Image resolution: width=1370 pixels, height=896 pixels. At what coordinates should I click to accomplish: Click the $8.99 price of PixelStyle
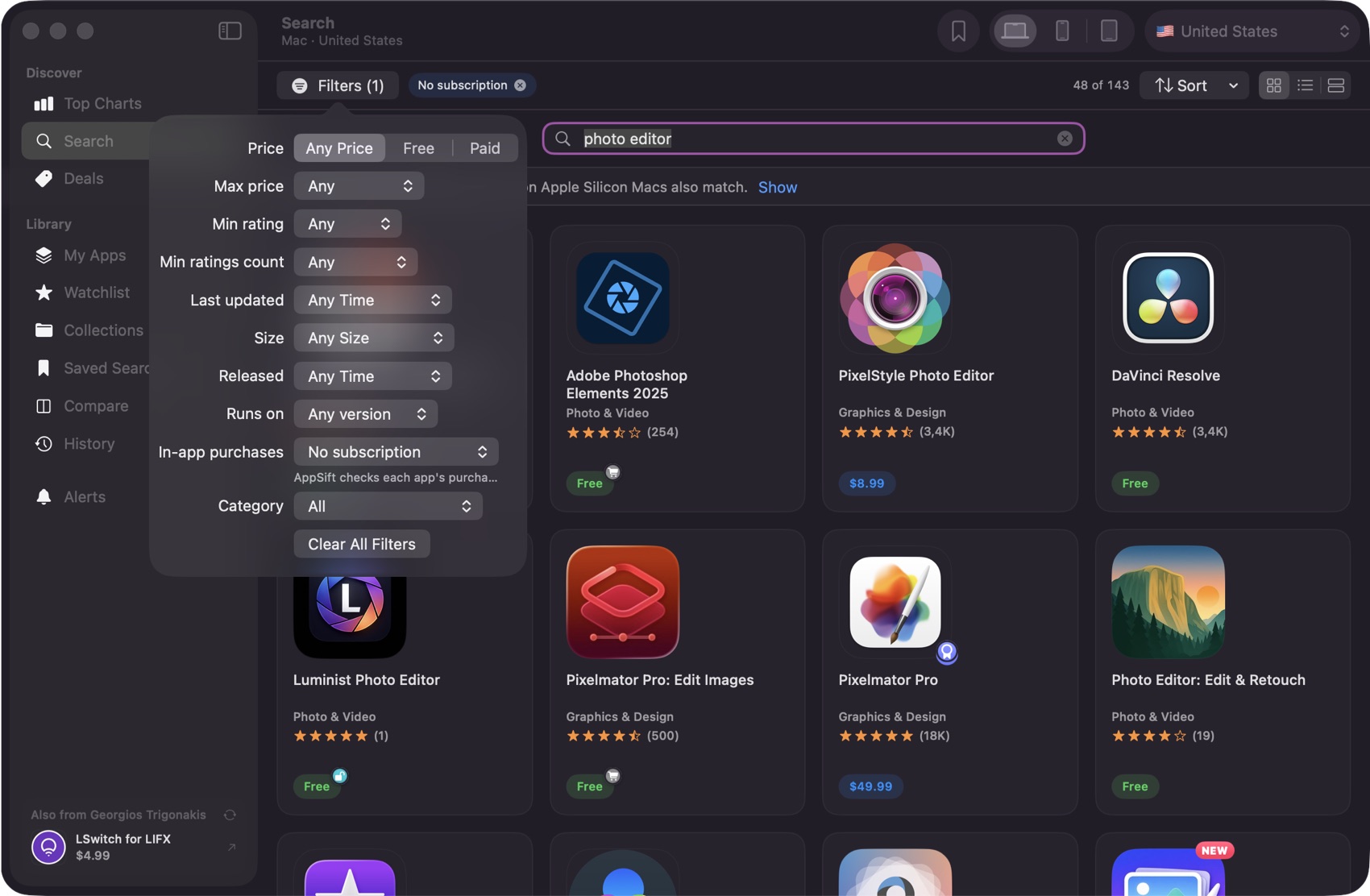866,483
